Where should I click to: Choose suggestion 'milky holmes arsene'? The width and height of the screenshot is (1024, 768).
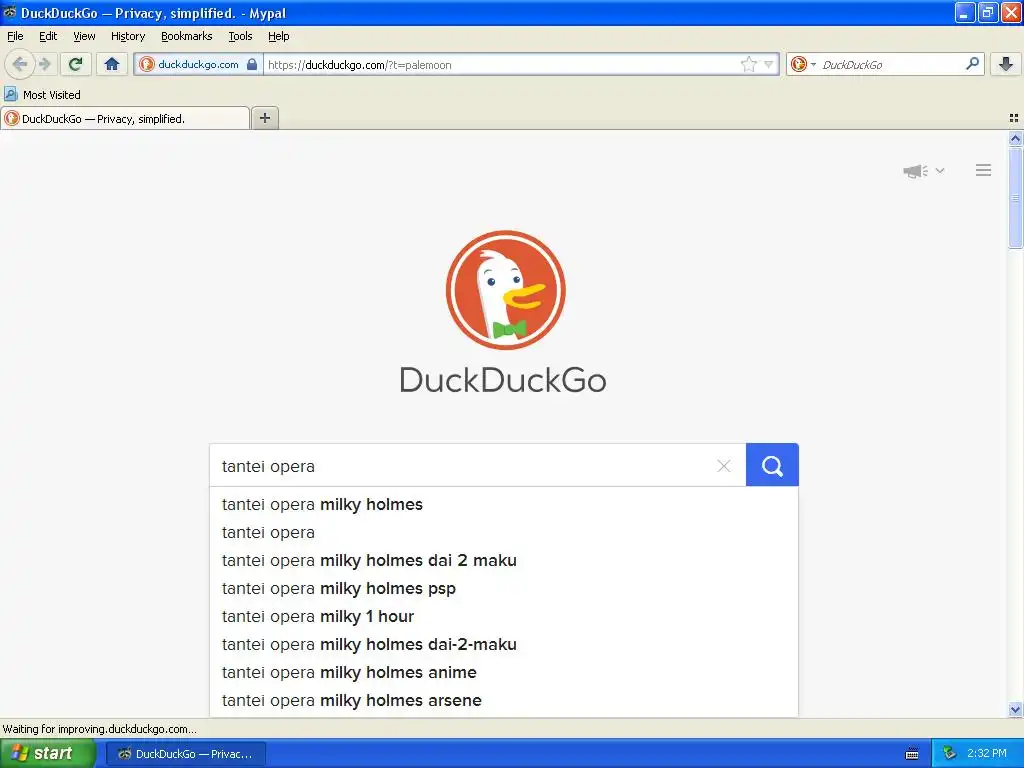coord(504,701)
